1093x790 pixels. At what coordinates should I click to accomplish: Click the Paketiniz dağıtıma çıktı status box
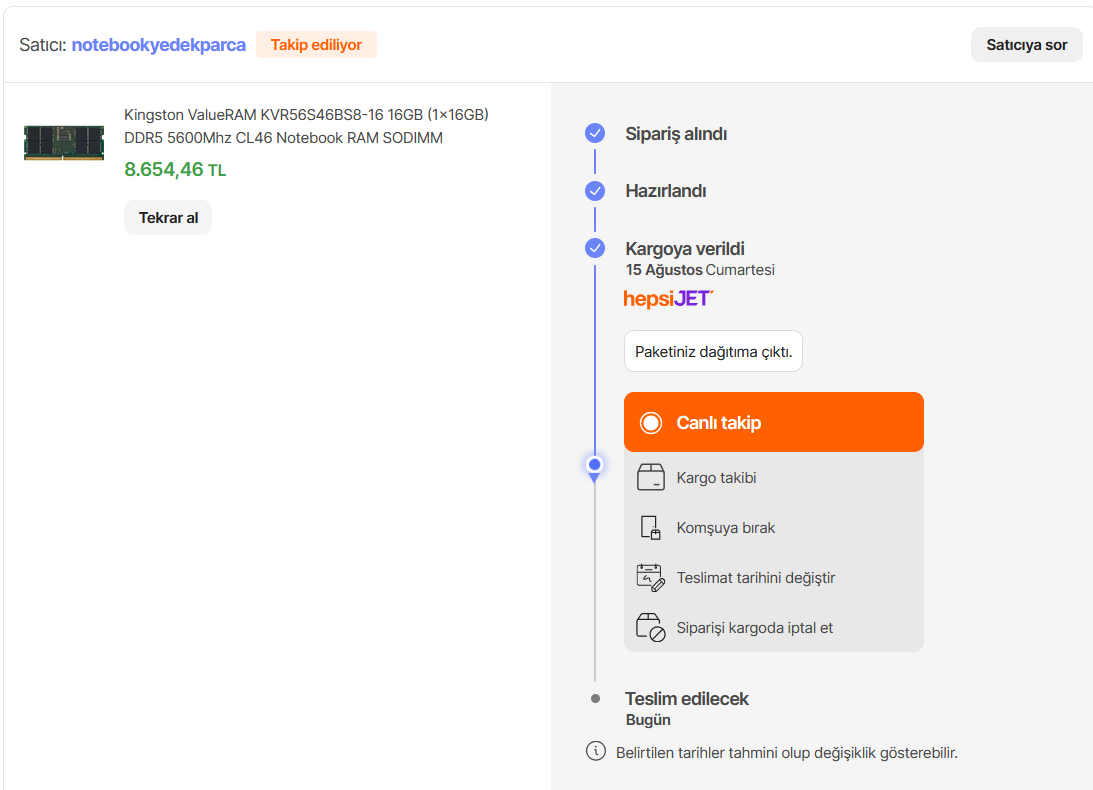713,351
